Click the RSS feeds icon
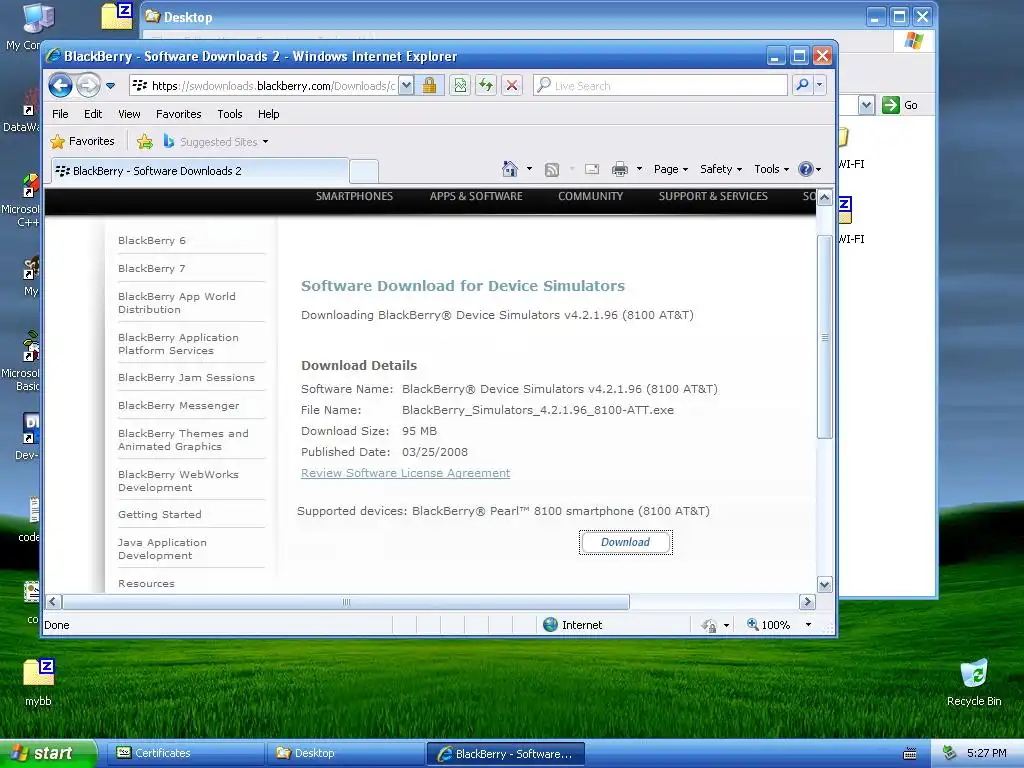Image resolution: width=1024 pixels, height=768 pixels. pyautogui.click(x=552, y=169)
